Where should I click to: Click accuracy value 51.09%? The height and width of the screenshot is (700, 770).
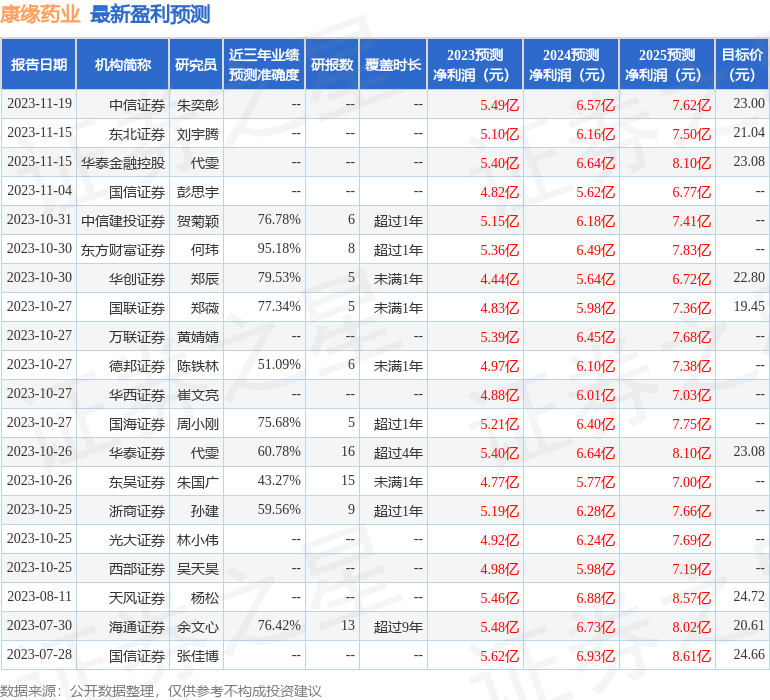click(279, 364)
